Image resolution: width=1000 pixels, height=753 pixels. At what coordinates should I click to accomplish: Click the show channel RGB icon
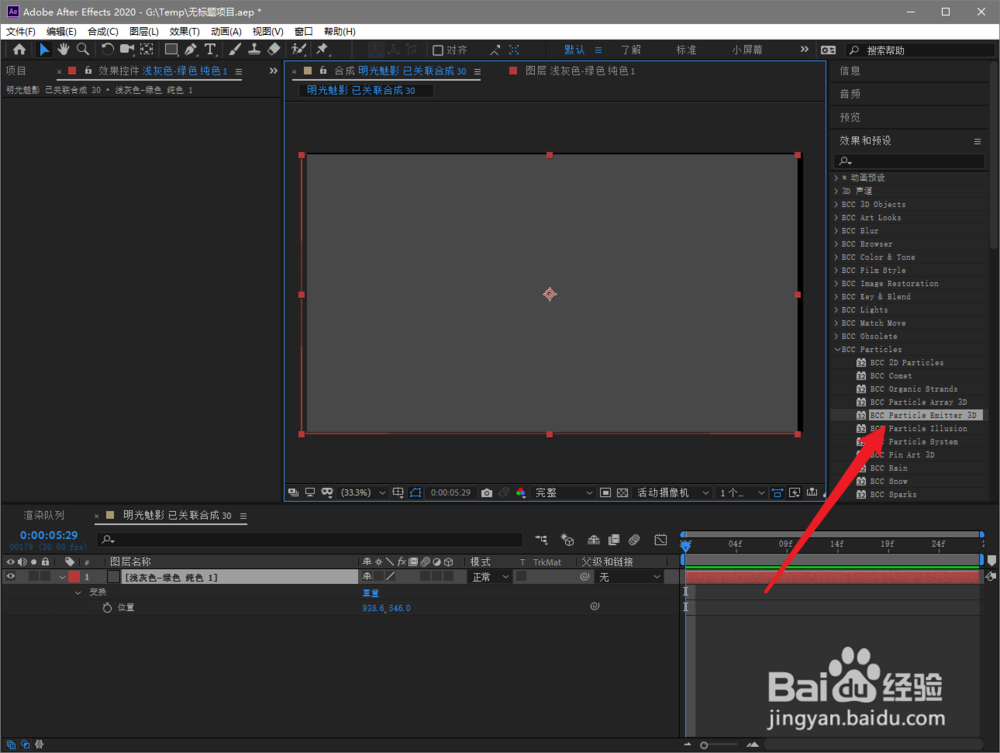pyautogui.click(x=520, y=493)
